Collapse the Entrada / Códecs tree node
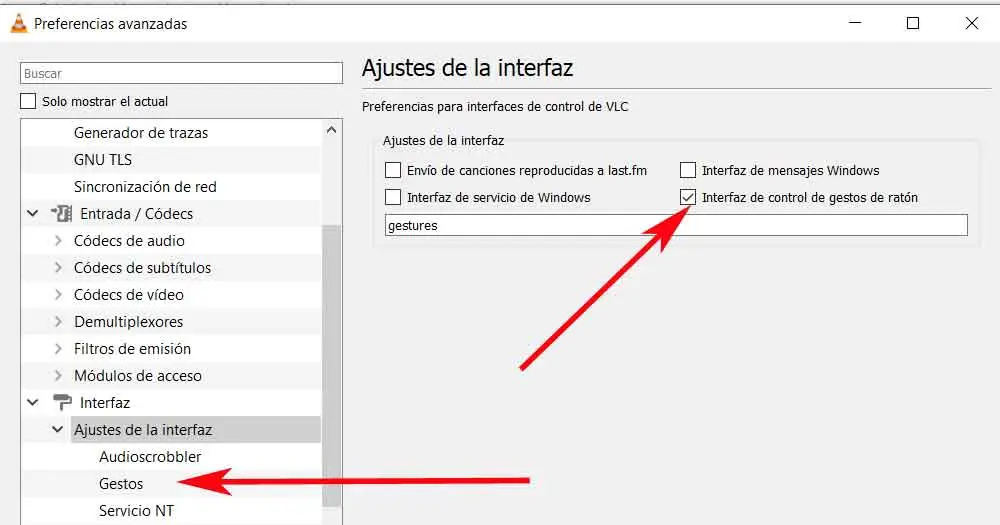The width and height of the screenshot is (1000, 525). (x=33, y=214)
